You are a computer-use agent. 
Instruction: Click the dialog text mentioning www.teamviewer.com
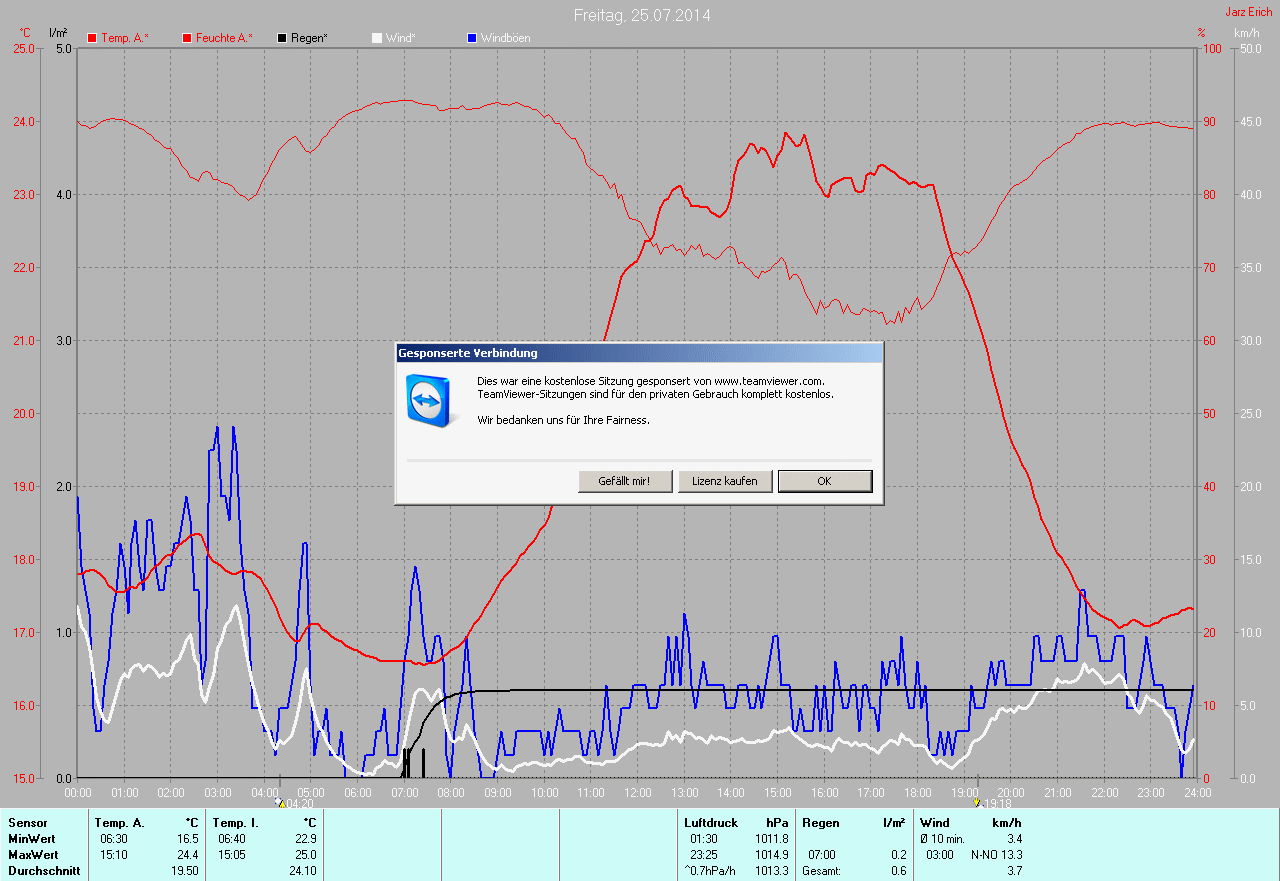[651, 381]
